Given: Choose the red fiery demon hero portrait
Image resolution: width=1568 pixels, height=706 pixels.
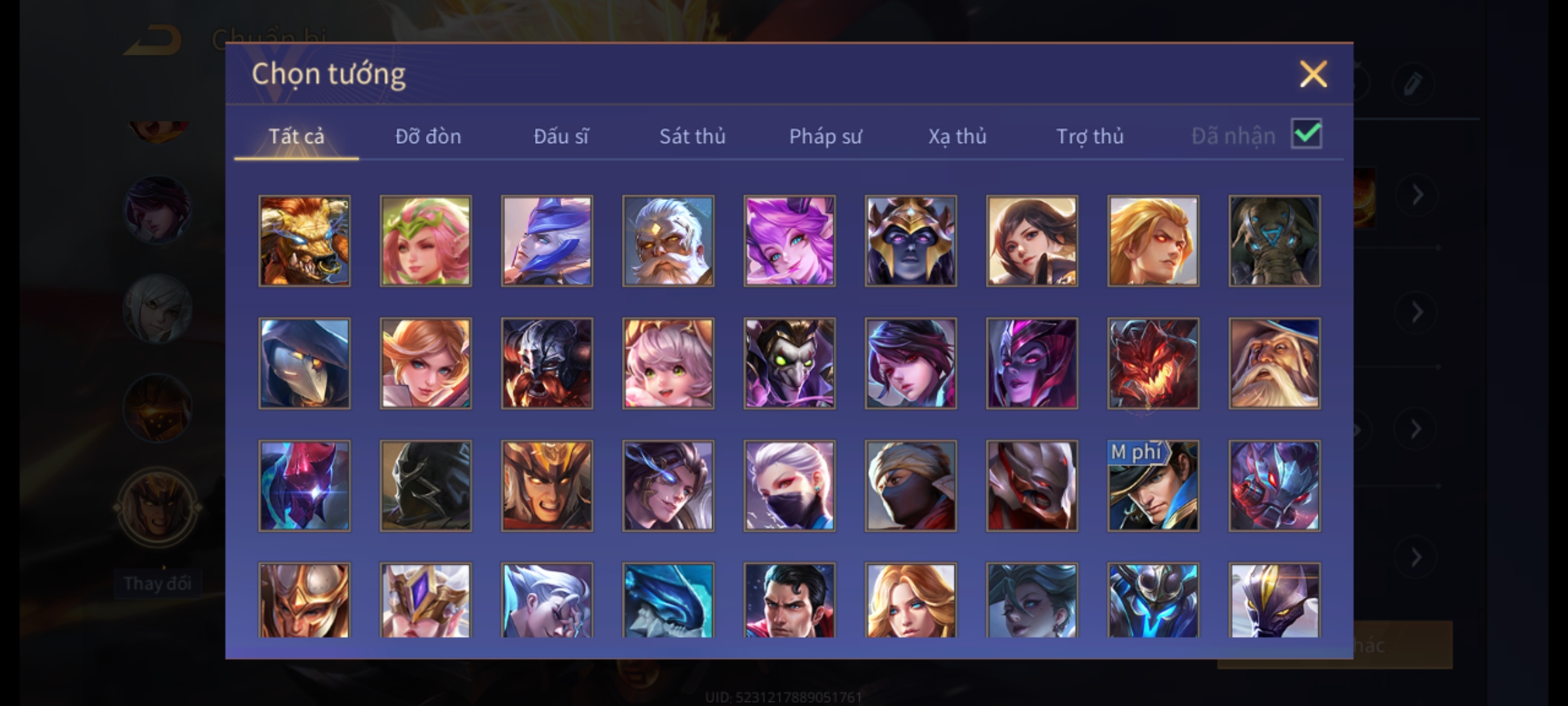Looking at the screenshot, I should coord(1153,363).
